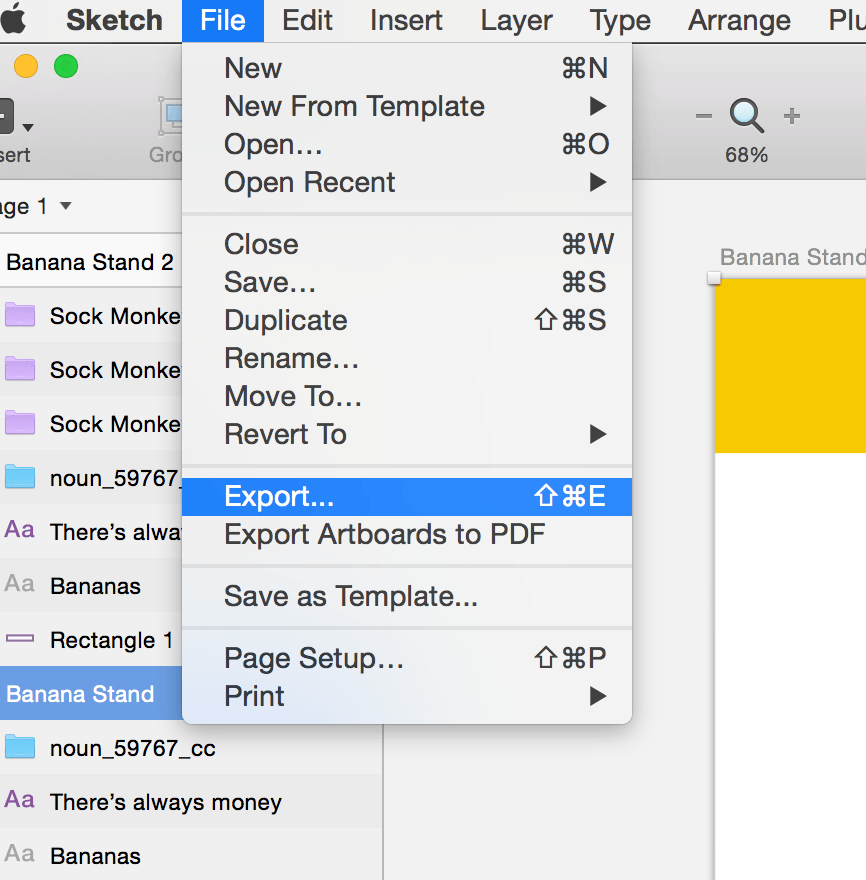Screen dimensions: 866x880
Task: Select third Sock Monkey folder layer
Action: click(x=91, y=424)
